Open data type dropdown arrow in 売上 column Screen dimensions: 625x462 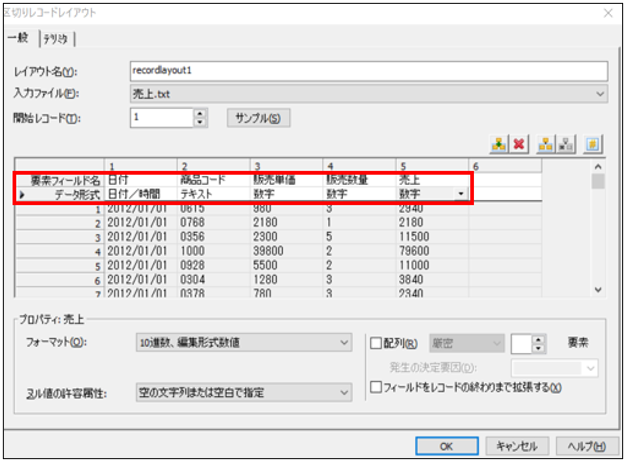click(x=459, y=194)
